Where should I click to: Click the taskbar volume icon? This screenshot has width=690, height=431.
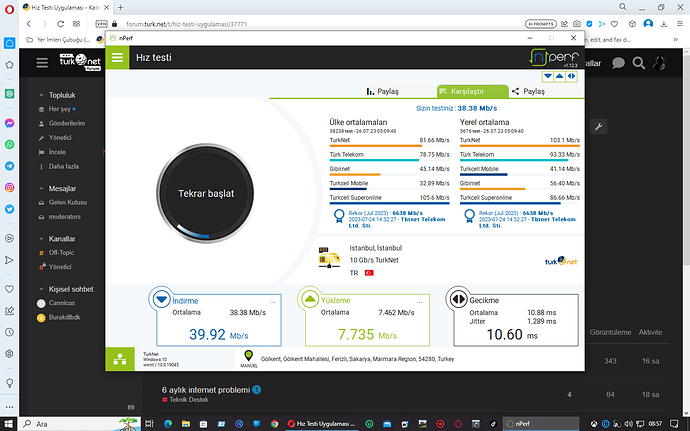click(x=628, y=424)
